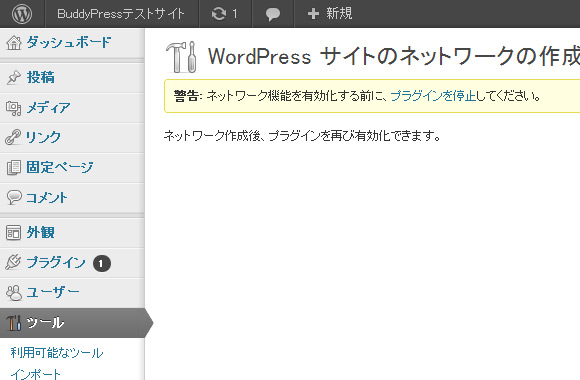580x380 pixels.
Task: Open the リンク links menu
Action: point(43,137)
